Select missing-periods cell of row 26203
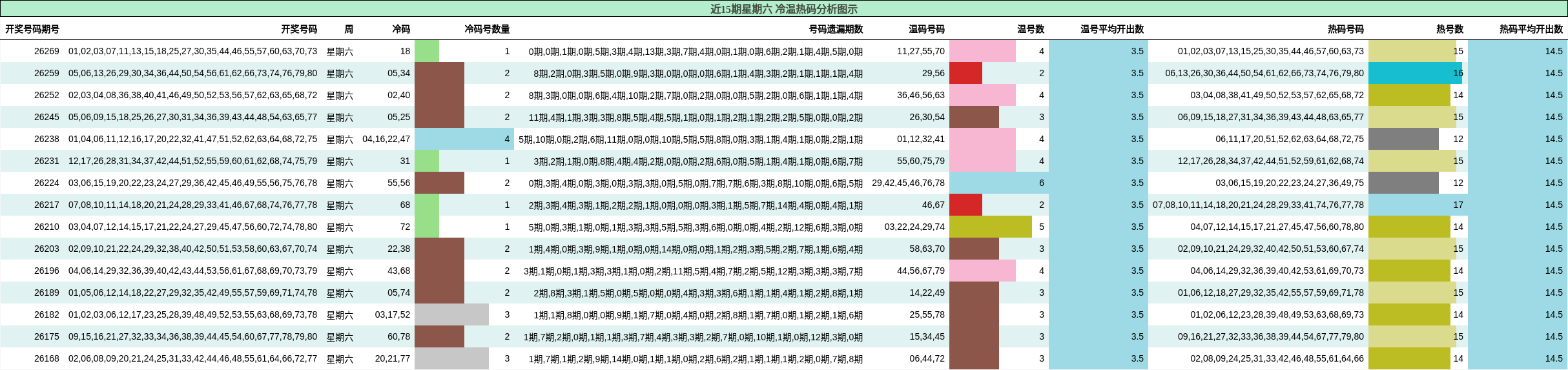Screen dimensions: 1568x370 (696, 249)
